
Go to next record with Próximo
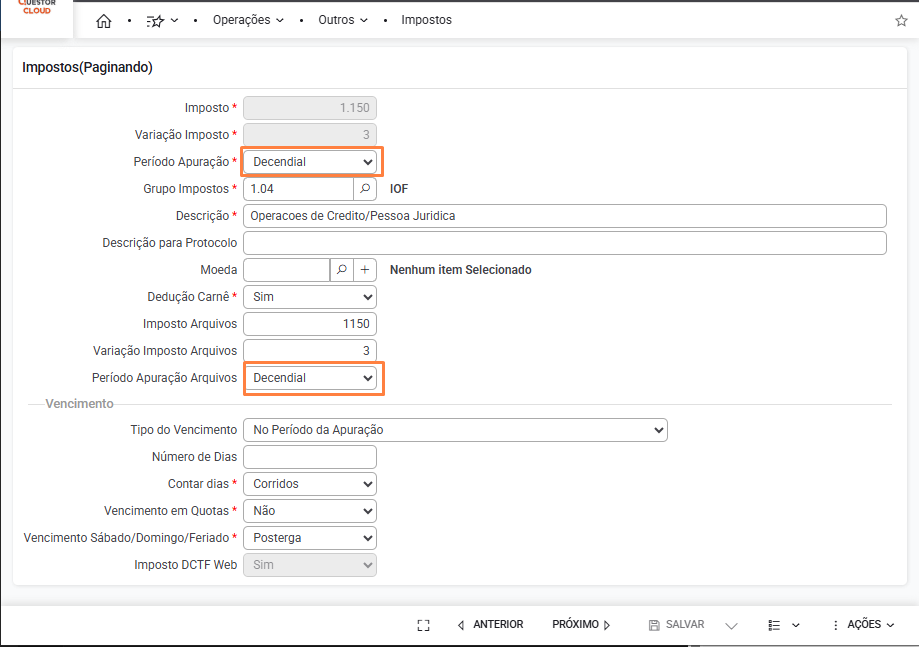tap(581, 625)
